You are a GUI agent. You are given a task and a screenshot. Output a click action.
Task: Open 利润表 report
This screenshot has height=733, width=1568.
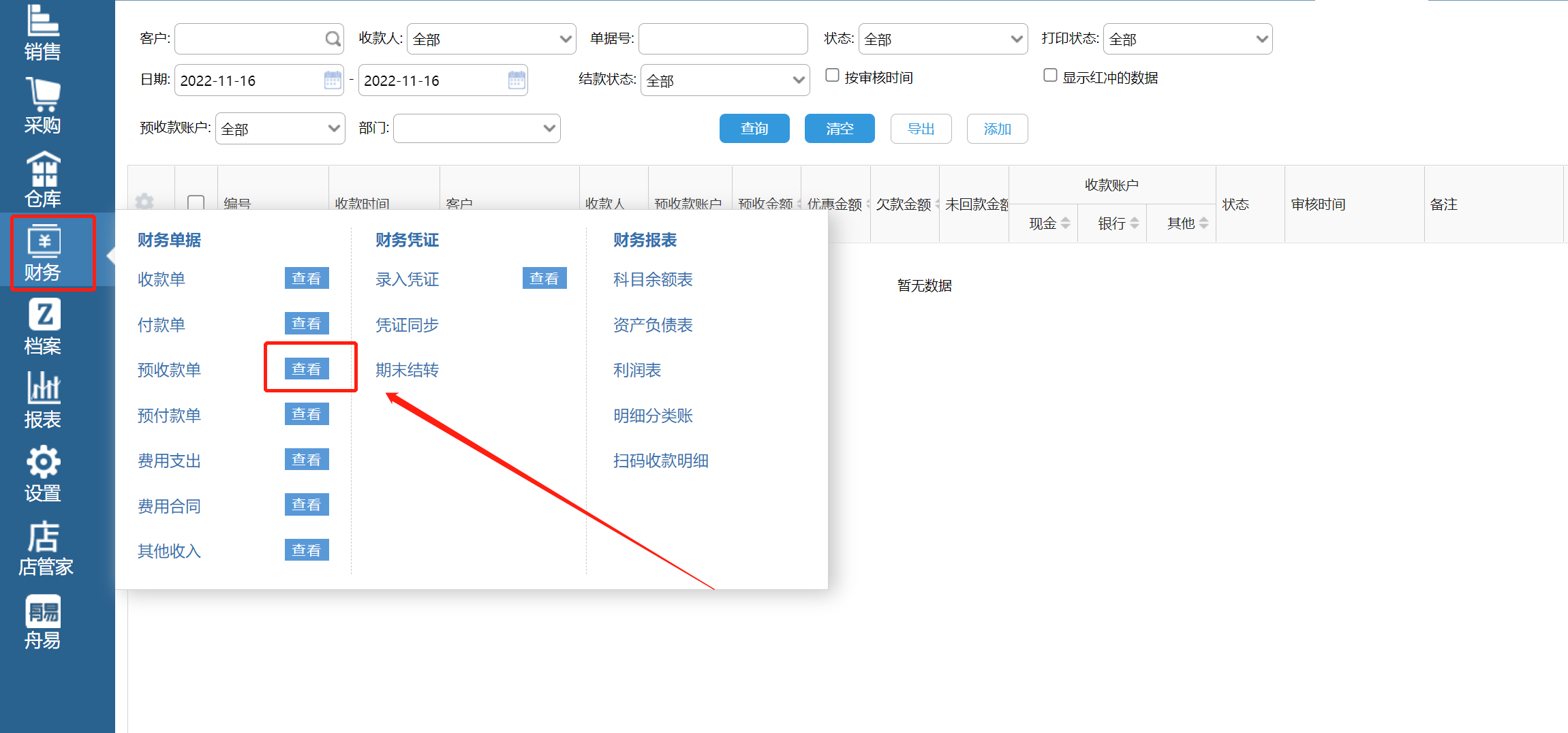point(637,370)
